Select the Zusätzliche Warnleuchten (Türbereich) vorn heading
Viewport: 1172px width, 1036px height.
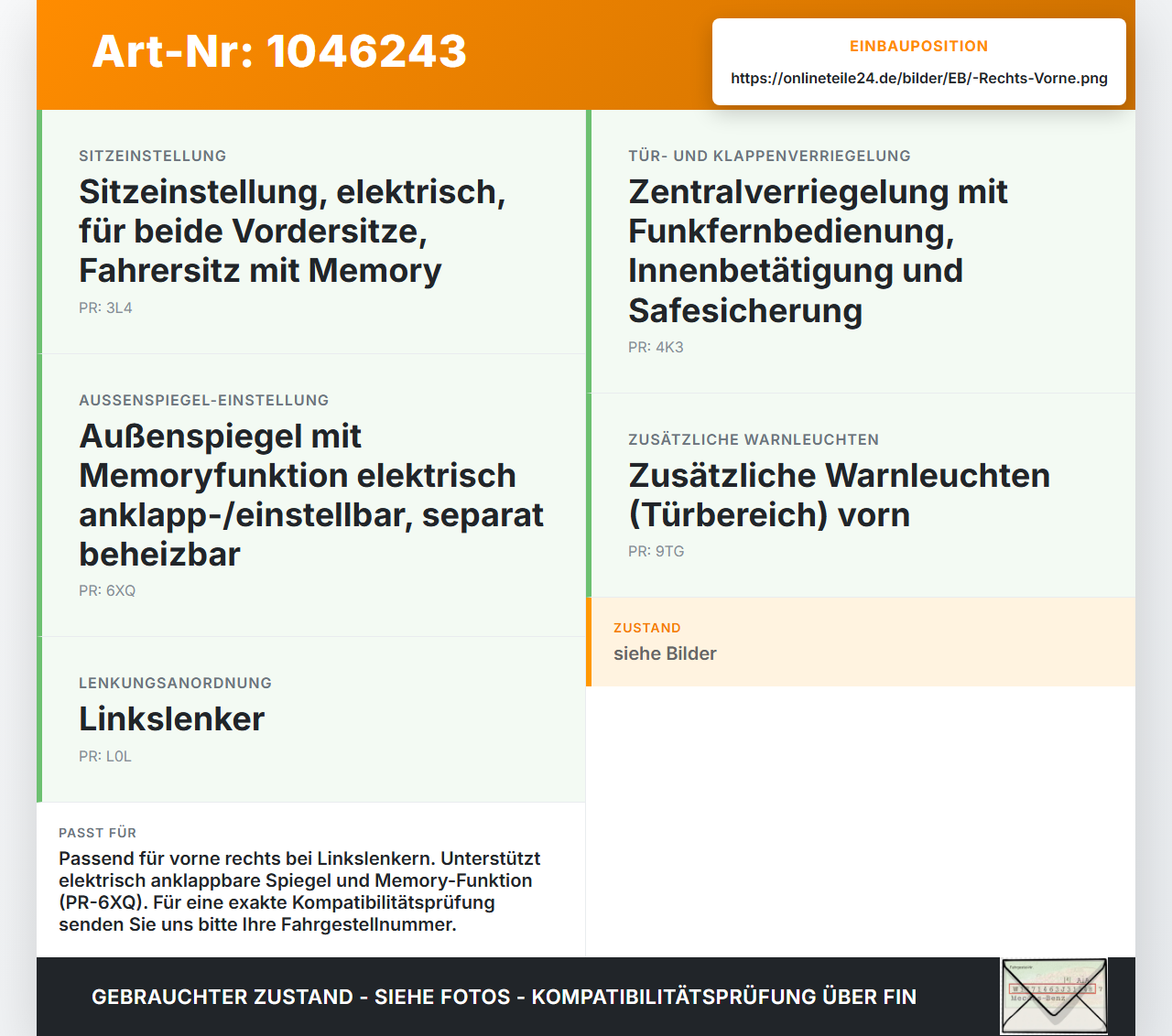point(839,495)
